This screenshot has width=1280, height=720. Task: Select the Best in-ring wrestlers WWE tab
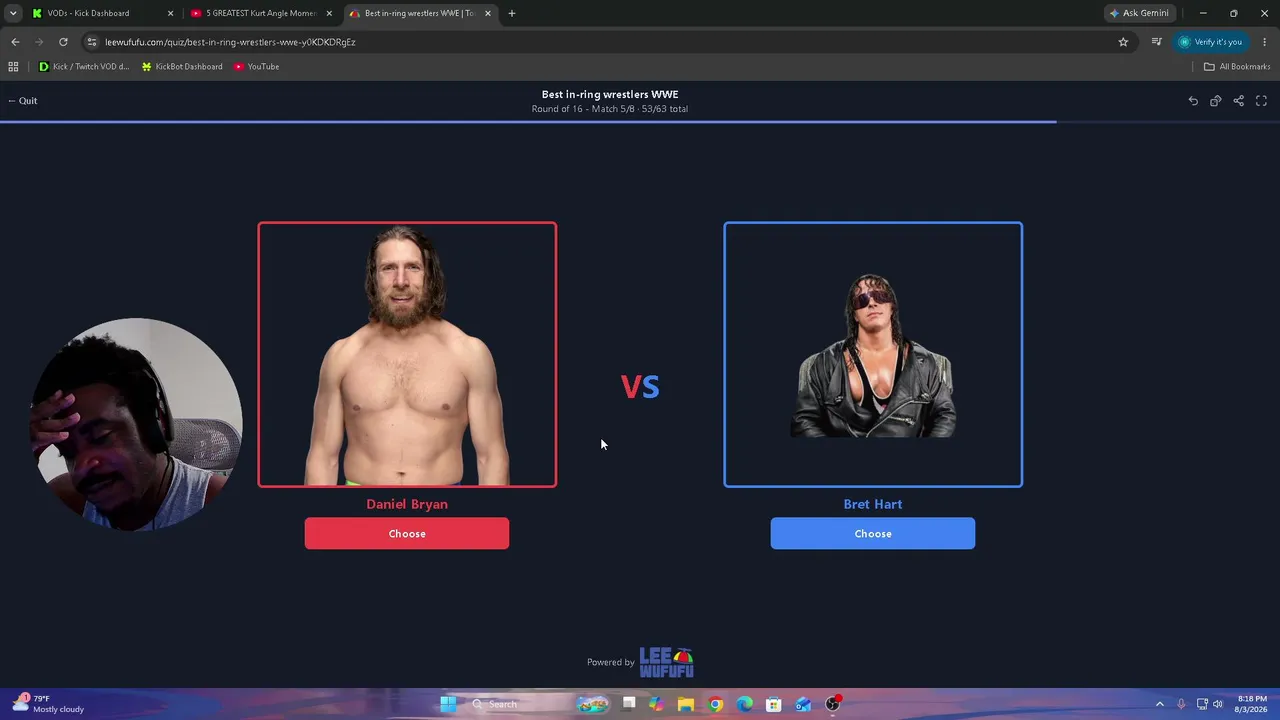click(419, 13)
